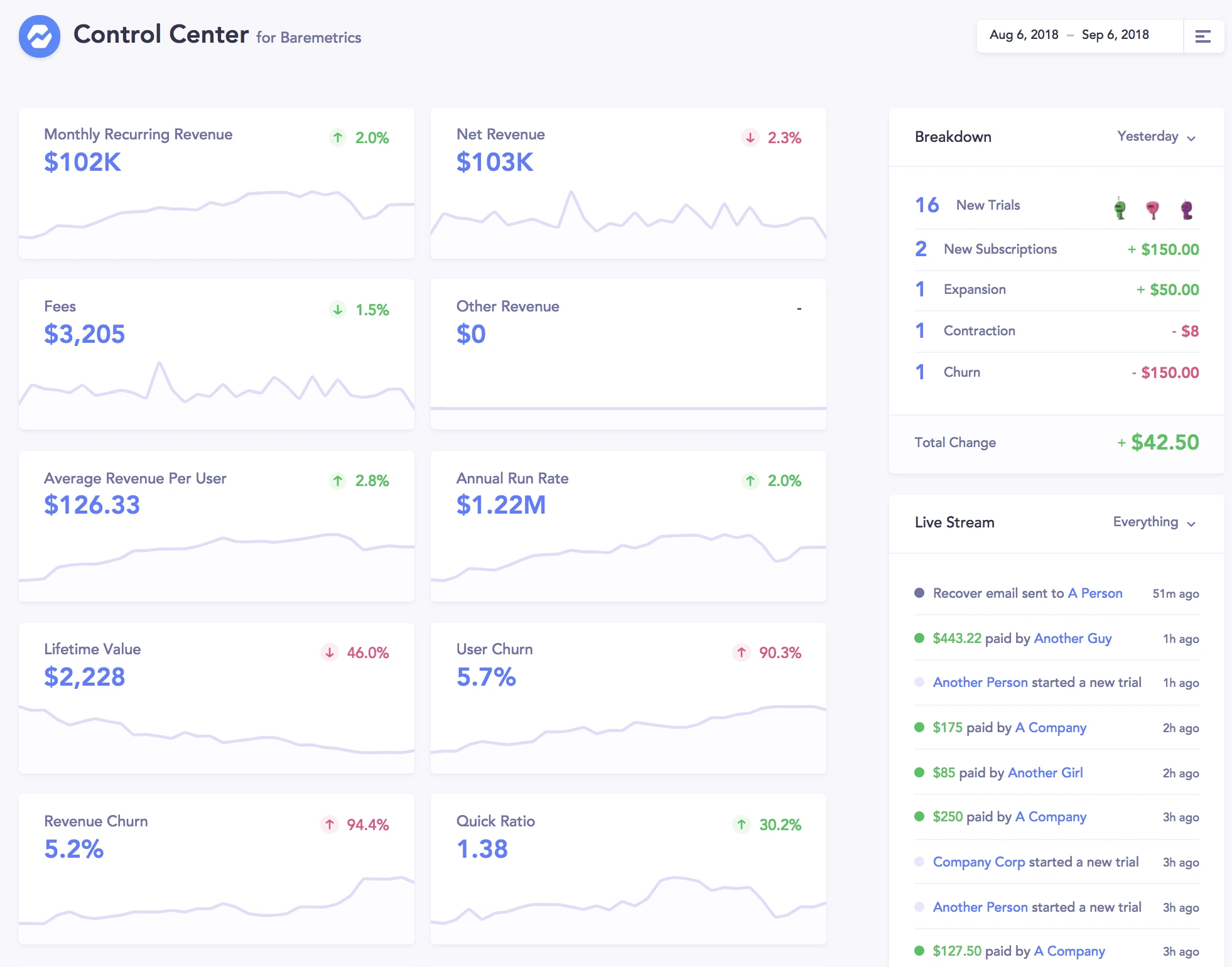Click the purple New Trials avatar icon
This screenshot has height=967, width=1232.
point(1187,210)
